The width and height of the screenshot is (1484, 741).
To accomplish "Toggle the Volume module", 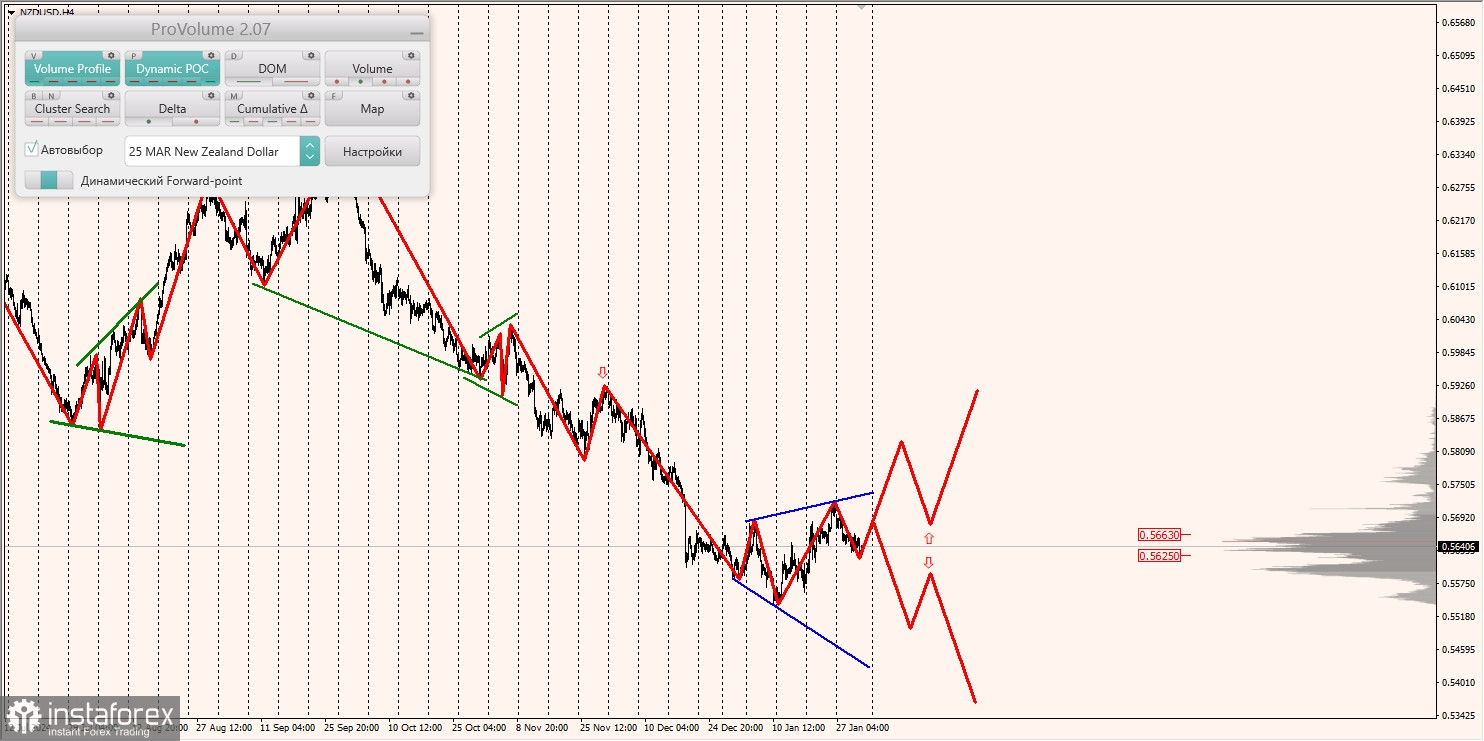I will coord(372,69).
